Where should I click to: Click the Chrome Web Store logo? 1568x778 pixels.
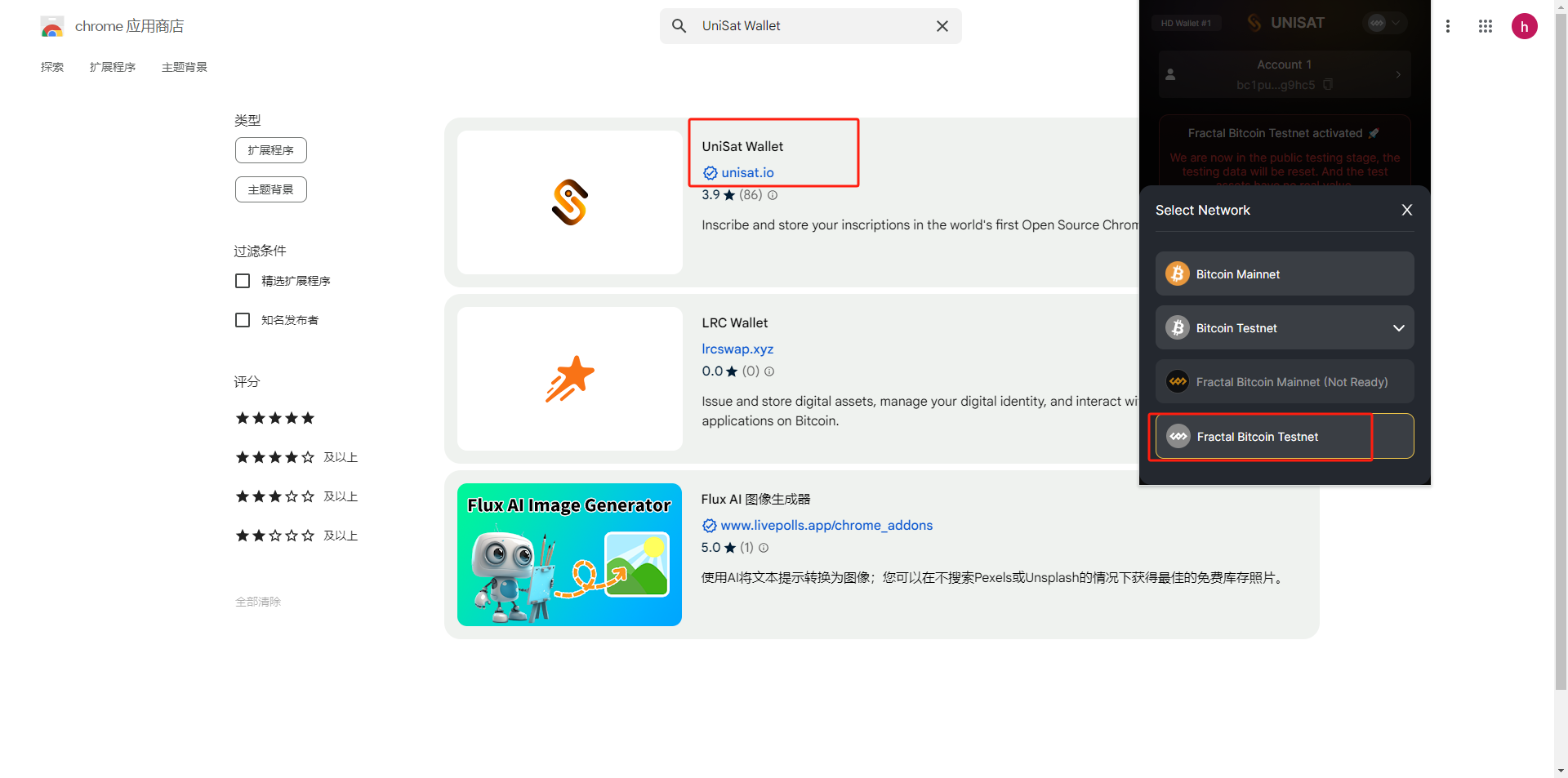tap(52, 27)
